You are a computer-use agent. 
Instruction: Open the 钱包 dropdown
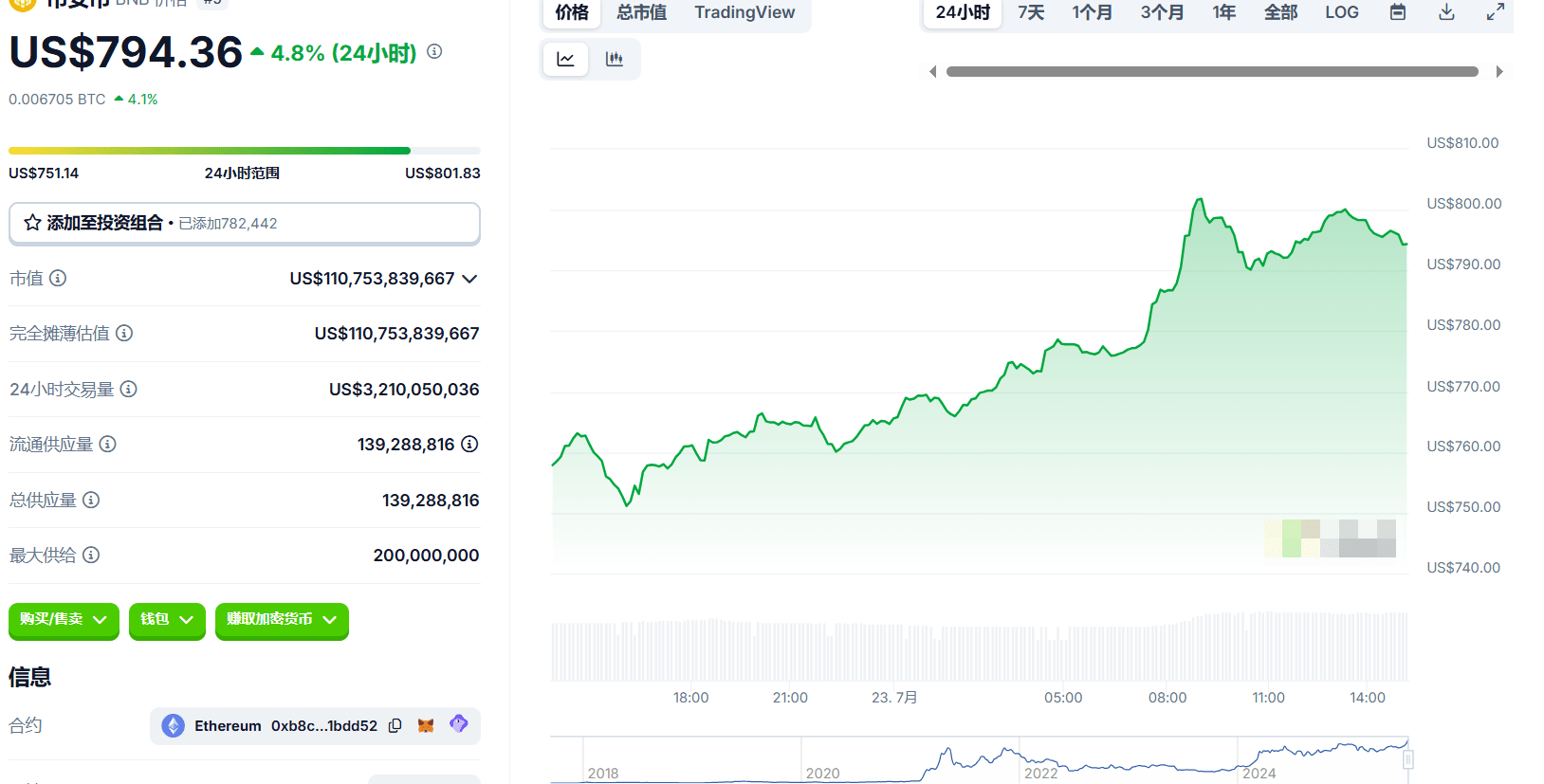167,620
